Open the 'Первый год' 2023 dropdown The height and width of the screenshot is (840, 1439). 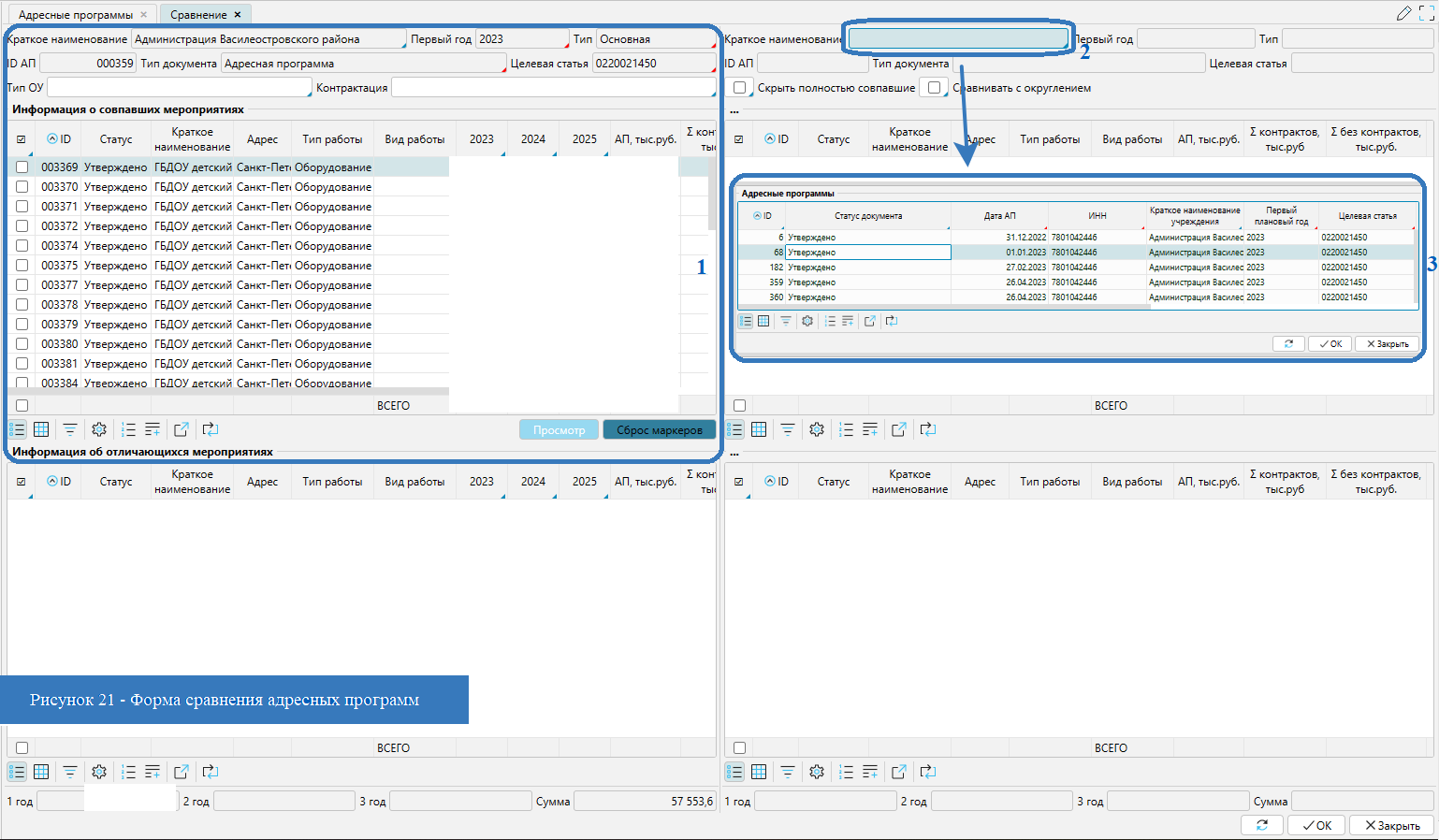pos(522,39)
